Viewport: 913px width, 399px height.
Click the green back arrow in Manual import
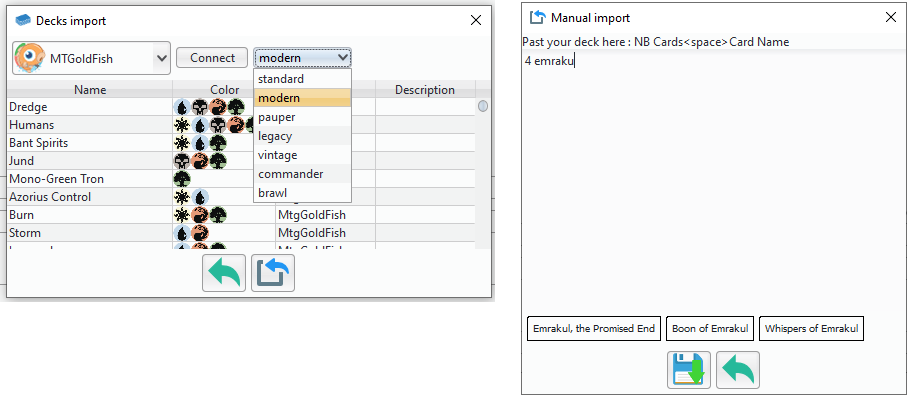point(738,370)
